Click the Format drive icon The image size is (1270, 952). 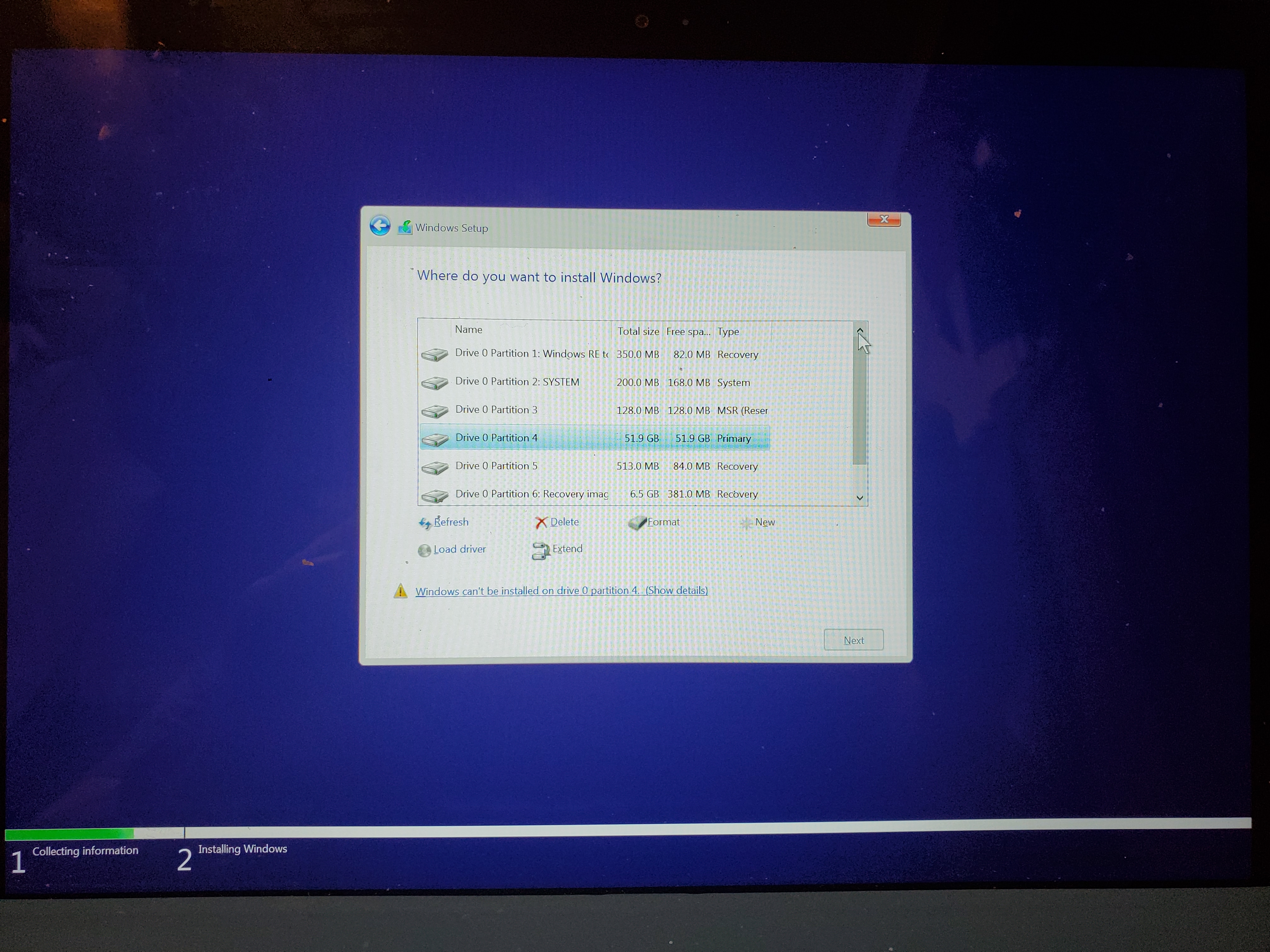[x=637, y=523]
